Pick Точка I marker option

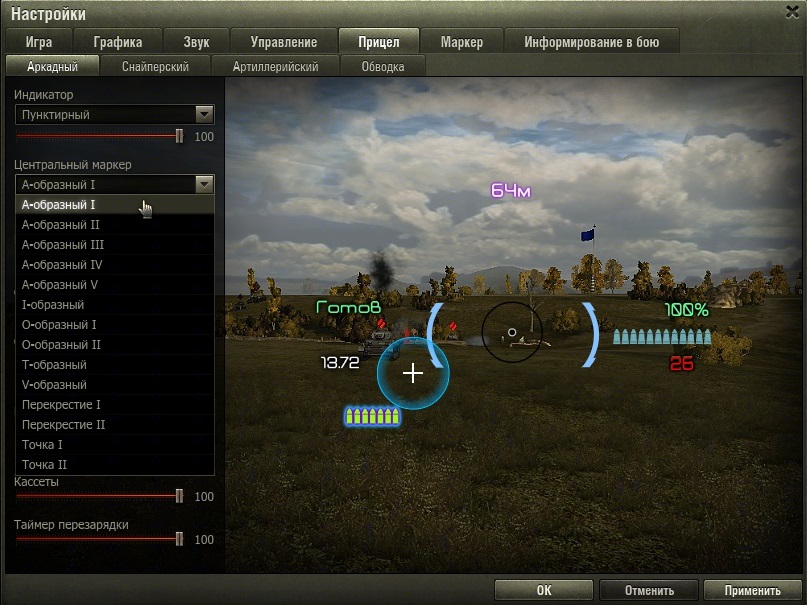tap(115, 445)
